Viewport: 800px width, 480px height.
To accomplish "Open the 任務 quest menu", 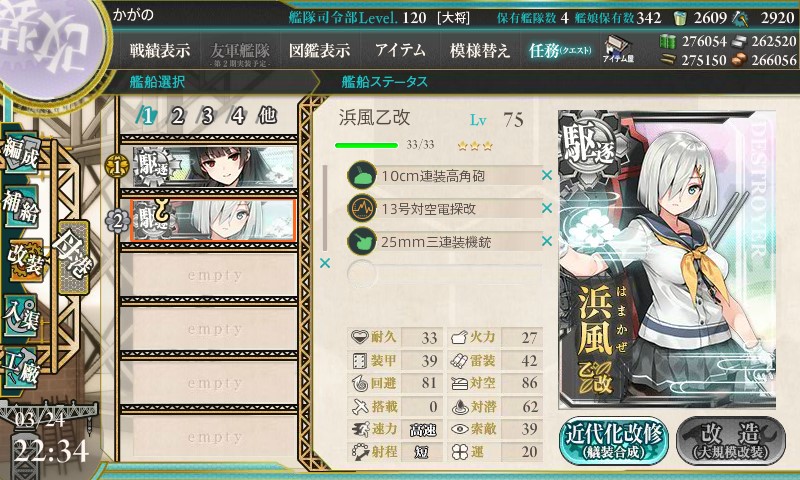I will (560, 50).
